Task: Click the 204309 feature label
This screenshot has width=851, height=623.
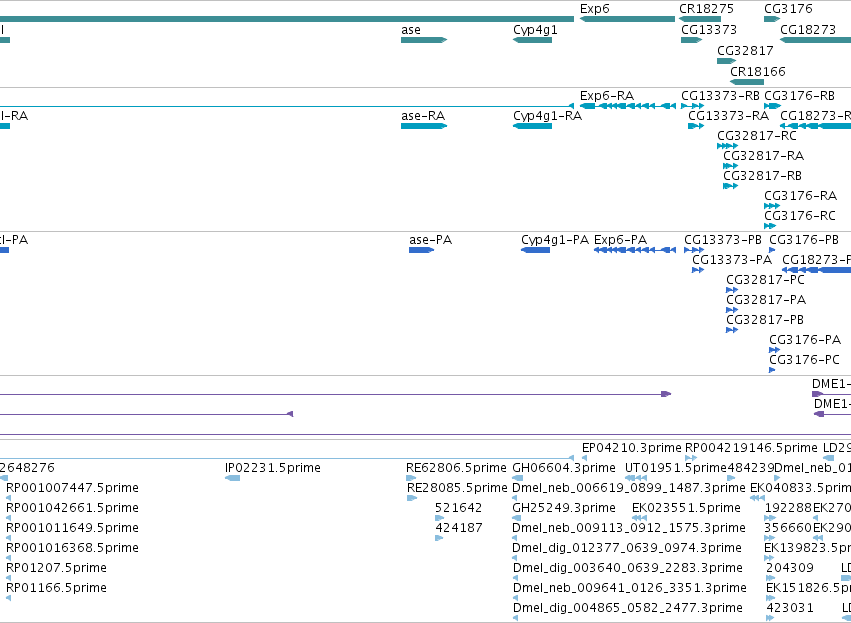Action: pos(790,568)
